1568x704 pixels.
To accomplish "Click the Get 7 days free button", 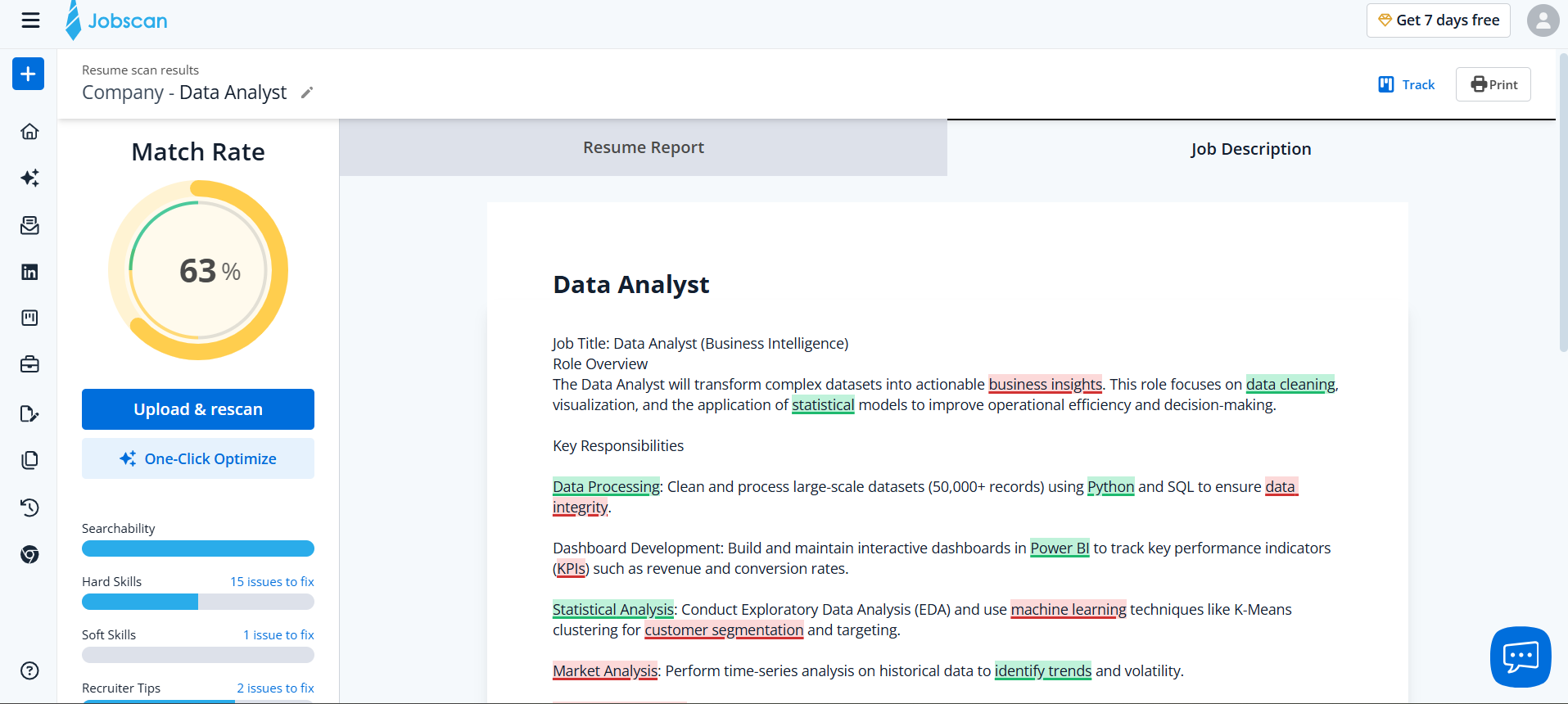I will (x=1439, y=20).
